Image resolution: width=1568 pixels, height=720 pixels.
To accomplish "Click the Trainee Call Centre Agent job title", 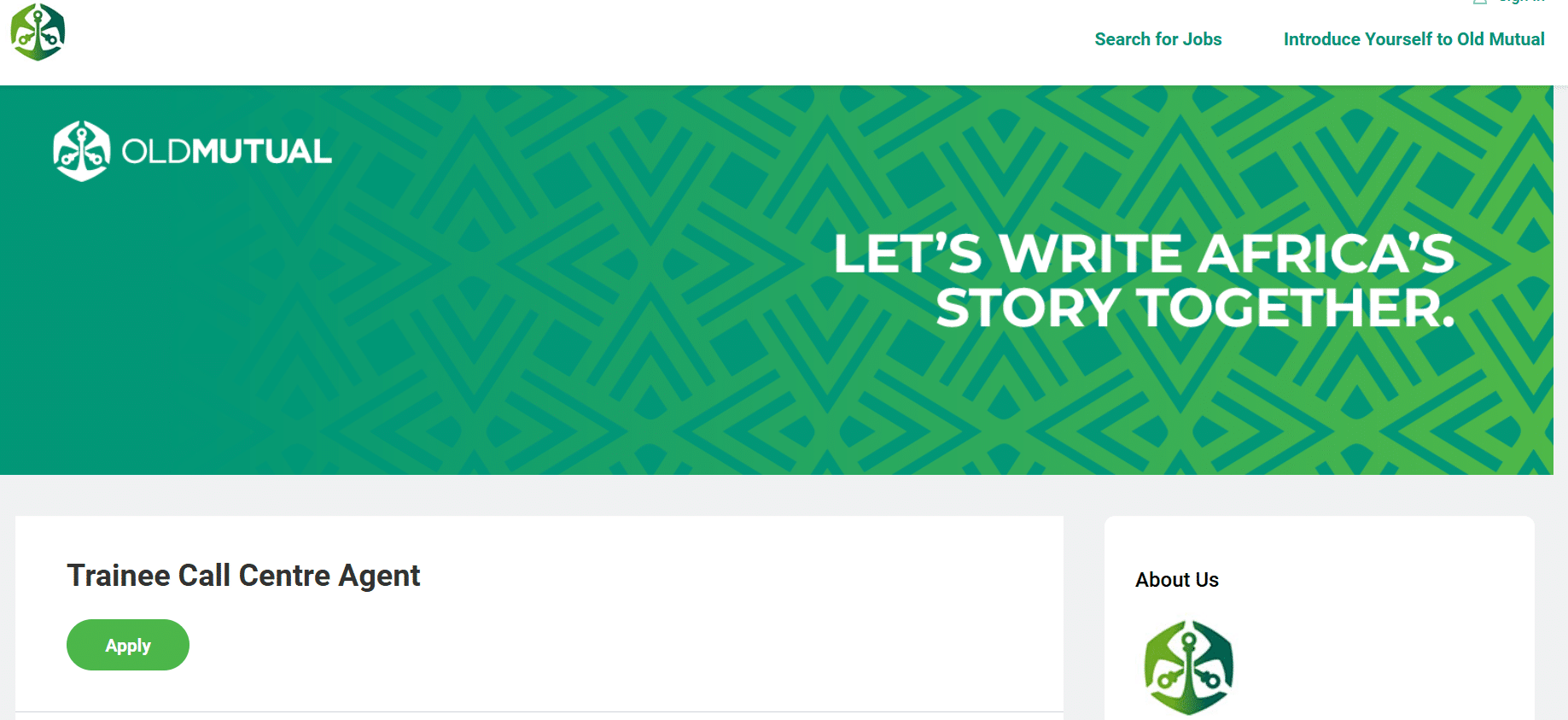I will tap(243, 576).
